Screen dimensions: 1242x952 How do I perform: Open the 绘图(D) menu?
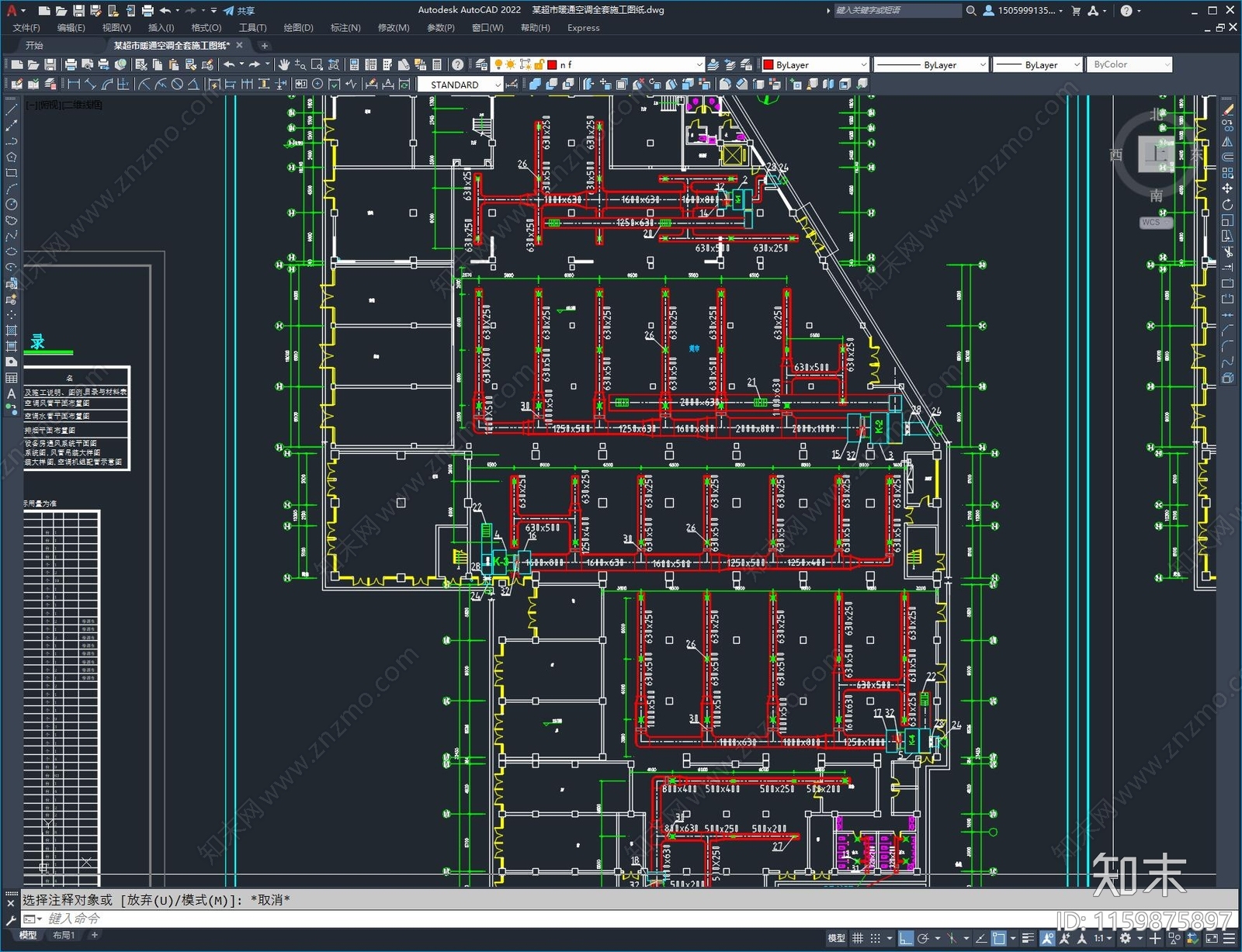pyautogui.click(x=298, y=28)
